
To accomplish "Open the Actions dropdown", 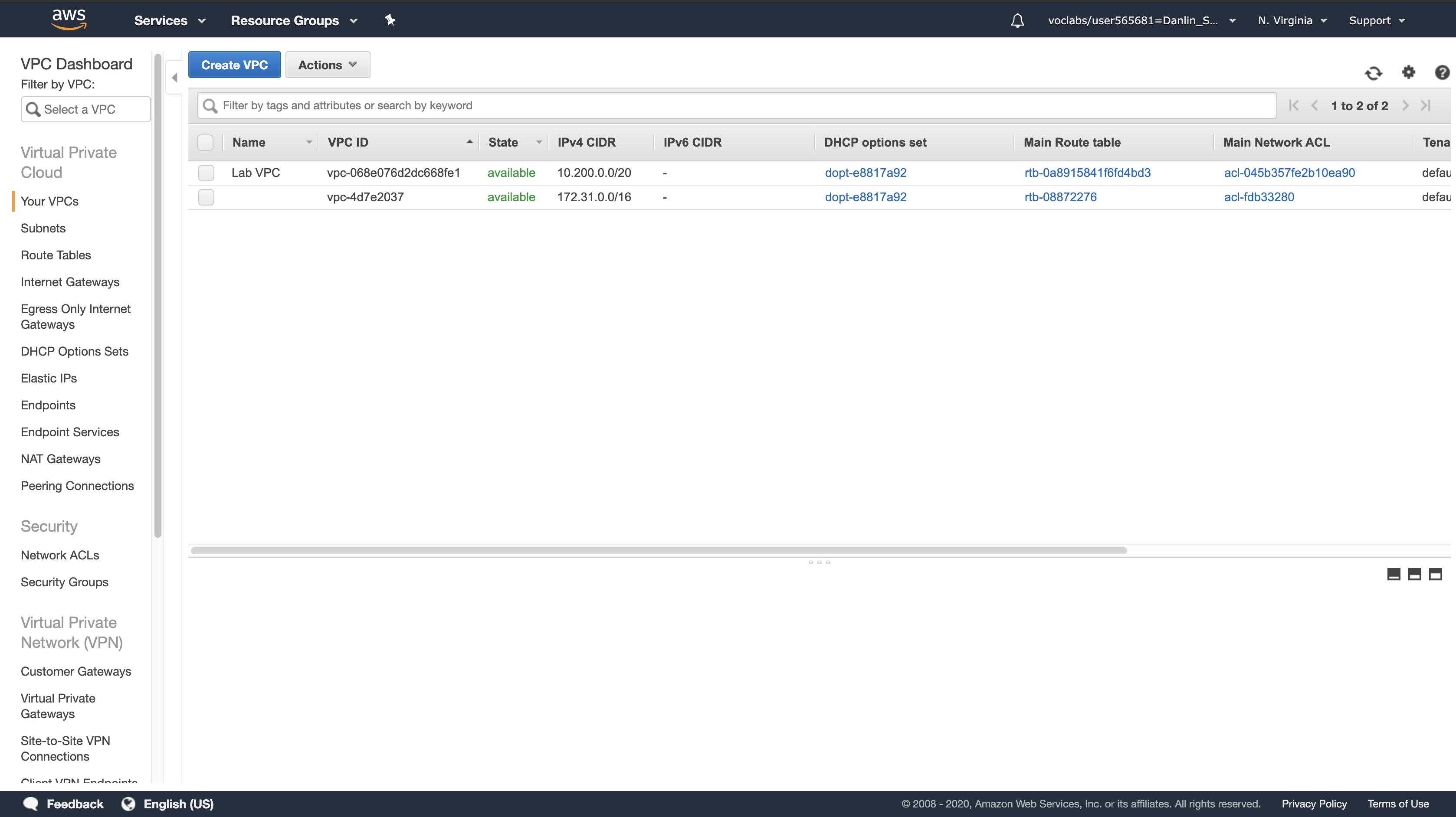I will (x=327, y=65).
